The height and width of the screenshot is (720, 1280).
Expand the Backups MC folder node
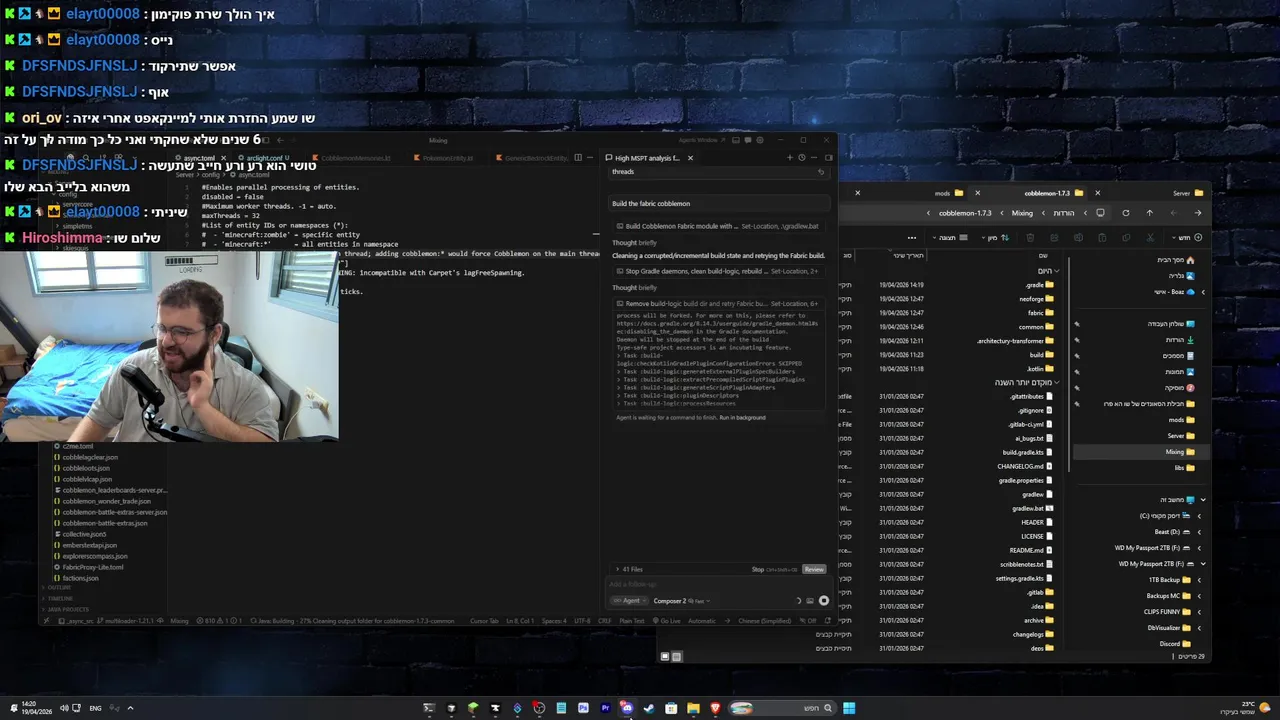click(x=1199, y=596)
